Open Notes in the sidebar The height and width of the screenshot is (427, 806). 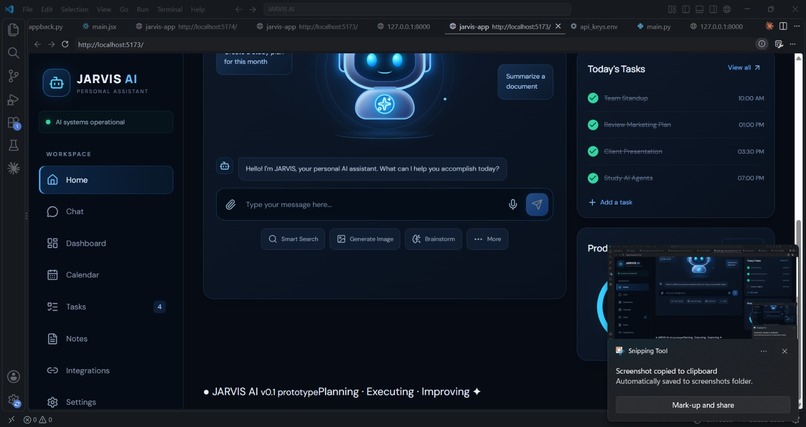click(x=105, y=339)
